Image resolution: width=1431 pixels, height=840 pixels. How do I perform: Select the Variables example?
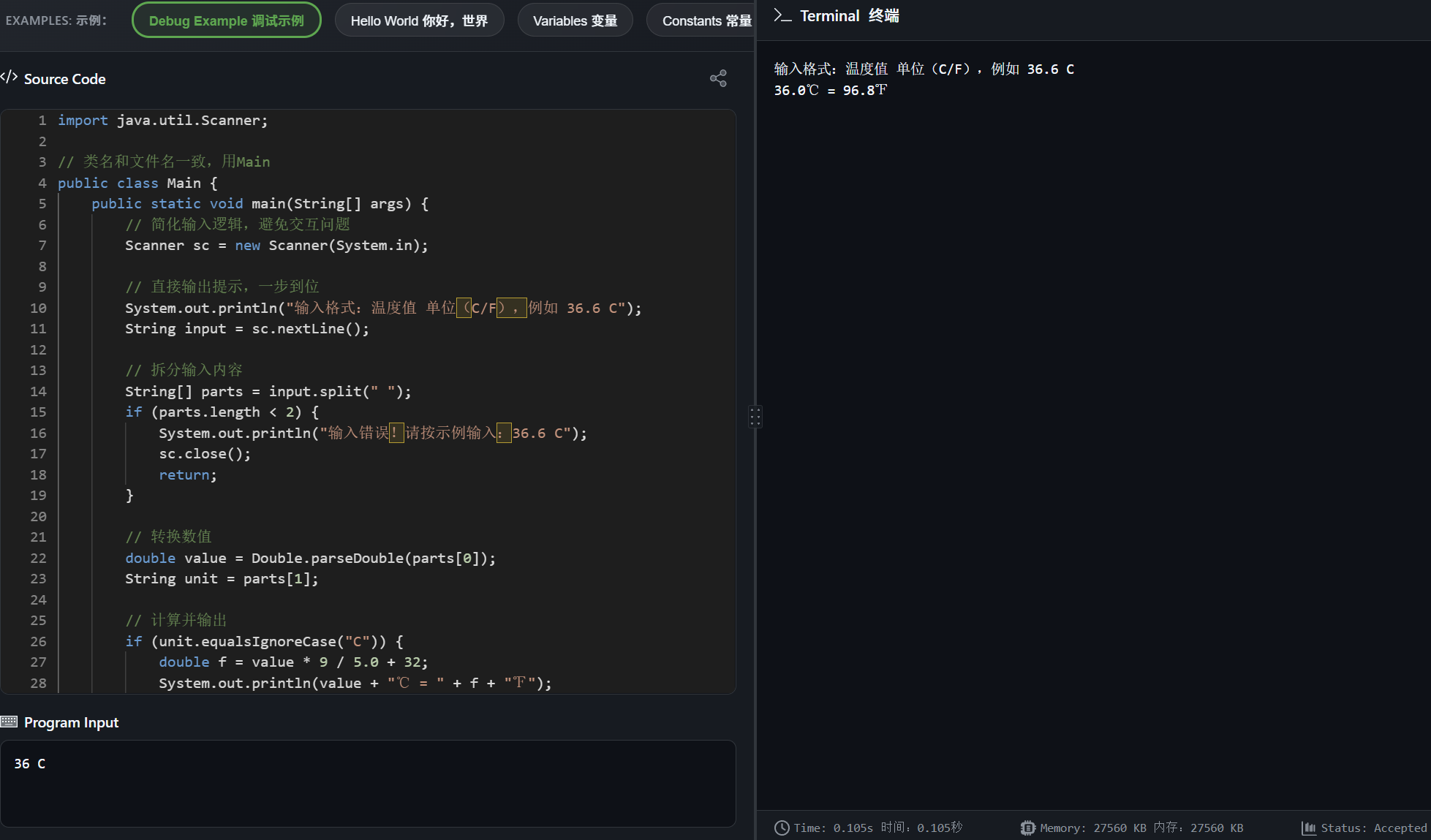click(x=575, y=20)
